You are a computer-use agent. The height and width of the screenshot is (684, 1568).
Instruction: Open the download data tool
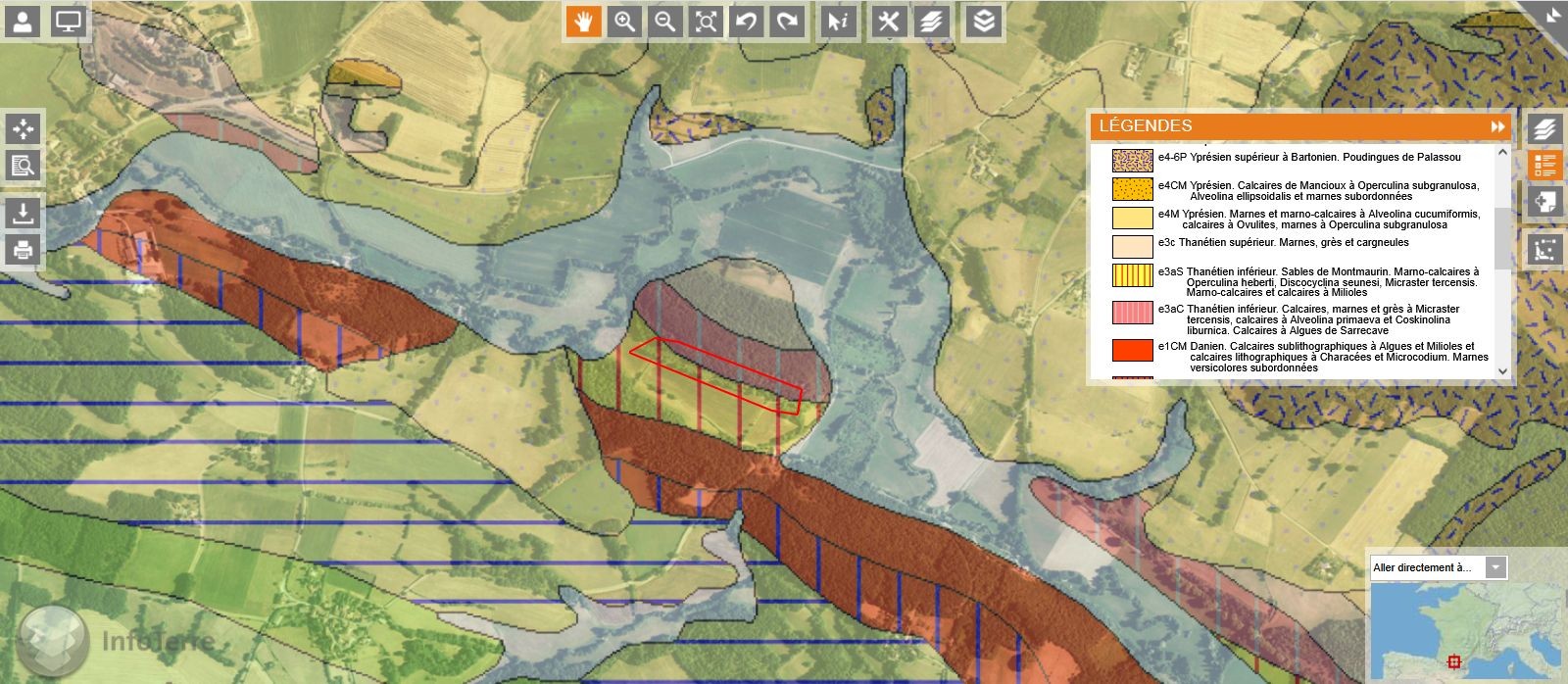[x=23, y=212]
